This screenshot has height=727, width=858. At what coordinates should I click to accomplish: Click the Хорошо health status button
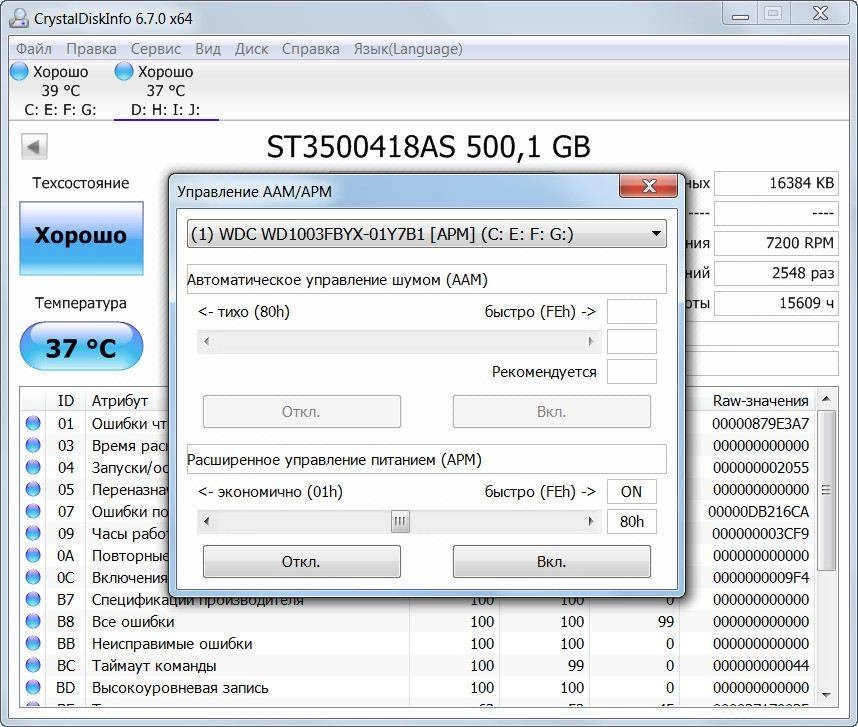pos(82,238)
